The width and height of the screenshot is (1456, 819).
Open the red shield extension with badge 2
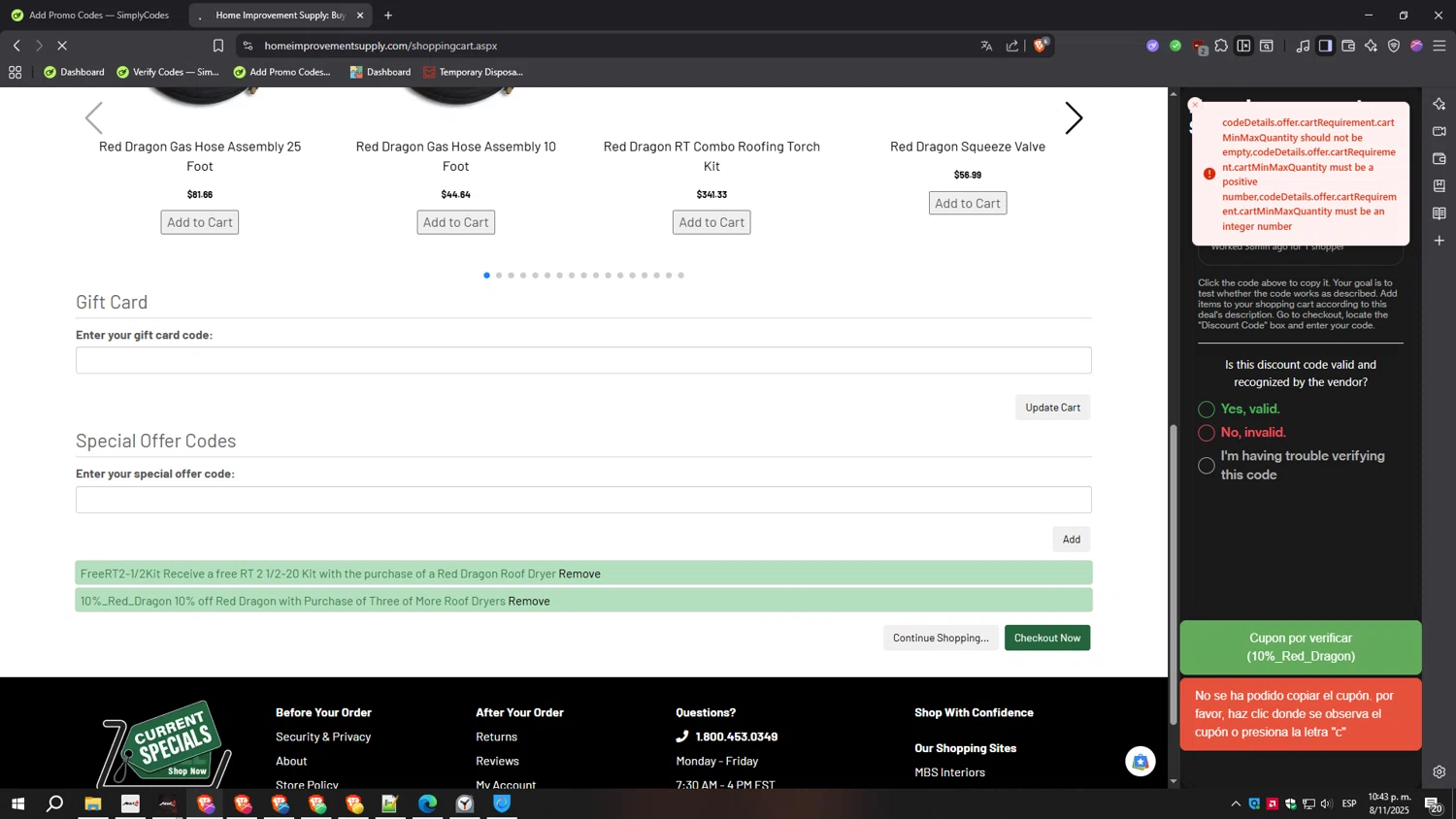point(1200,47)
